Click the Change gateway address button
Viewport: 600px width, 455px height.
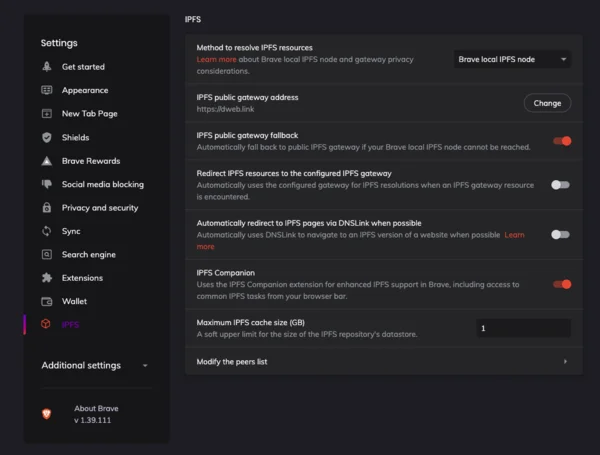pyautogui.click(x=547, y=103)
